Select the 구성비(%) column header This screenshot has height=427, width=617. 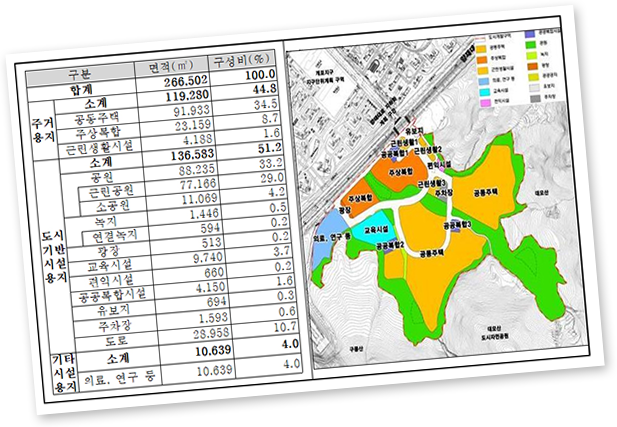coord(241,60)
